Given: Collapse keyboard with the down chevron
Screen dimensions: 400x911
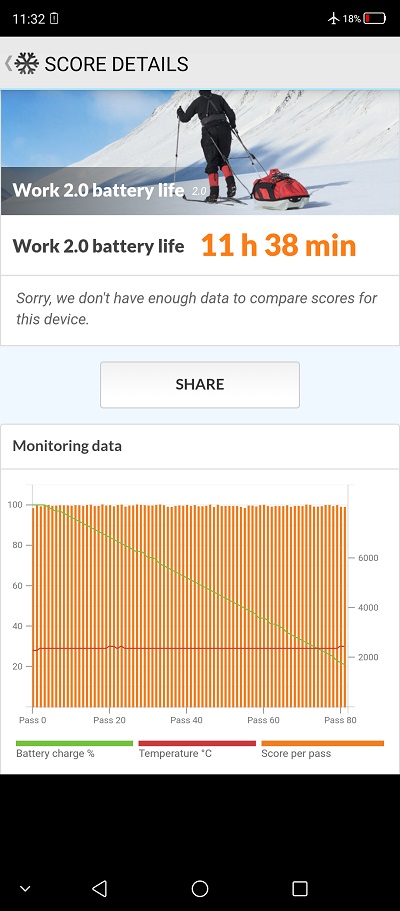Looking at the screenshot, I should tap(25, 888).
